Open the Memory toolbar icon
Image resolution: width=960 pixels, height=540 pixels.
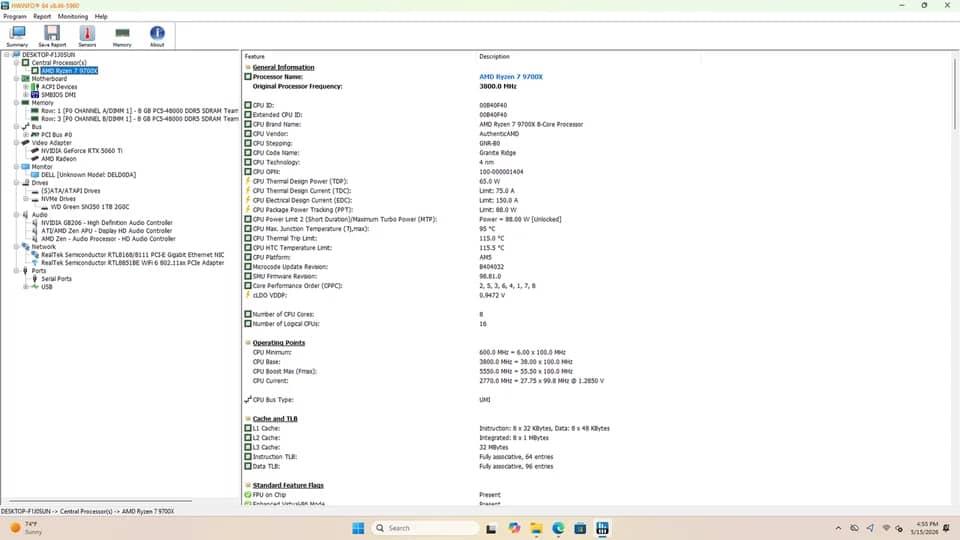(x=122, y=36)
